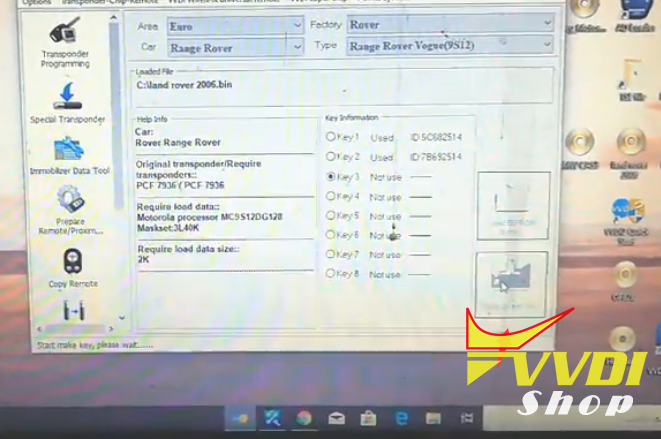661x439 pixels.
Task: Click the 'PCF 7936 ( PCF 7936' transponder text
Action: click(x=180, y=185)
